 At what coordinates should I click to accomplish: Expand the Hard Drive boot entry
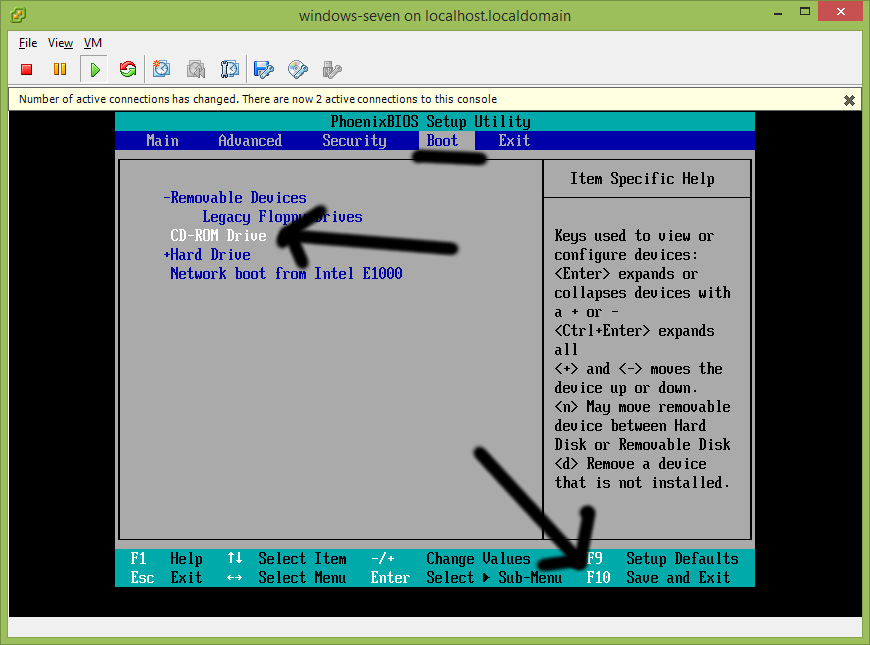pos(207,255)
